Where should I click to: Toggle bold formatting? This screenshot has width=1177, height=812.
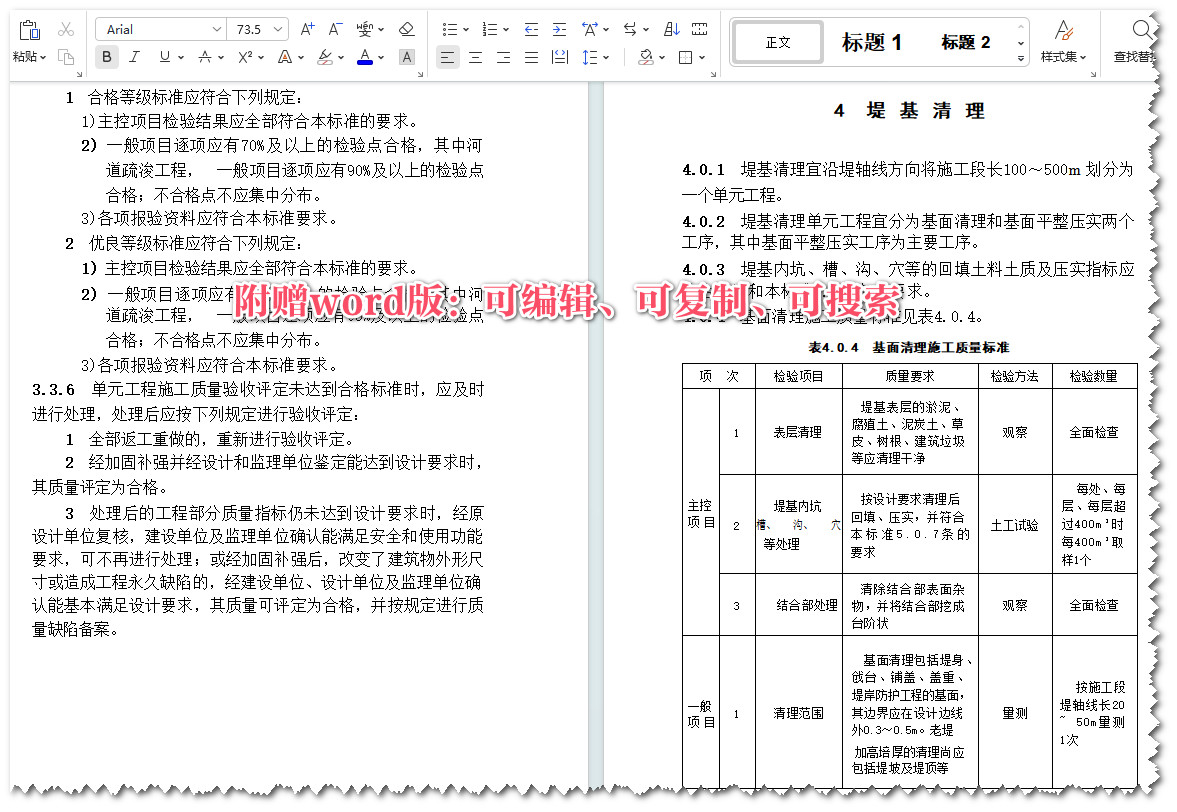click(x=107, y=57)
